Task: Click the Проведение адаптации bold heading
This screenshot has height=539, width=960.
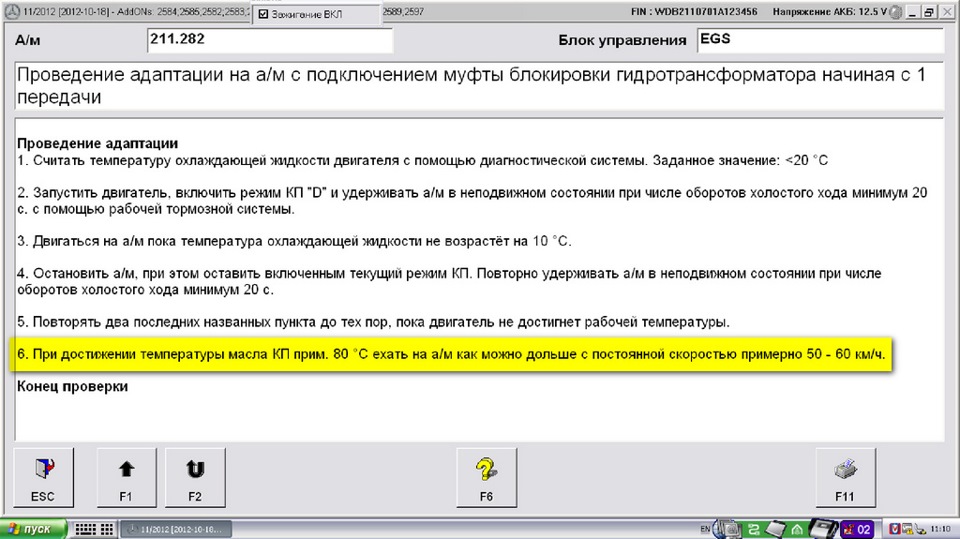Action: pos(97,143)
